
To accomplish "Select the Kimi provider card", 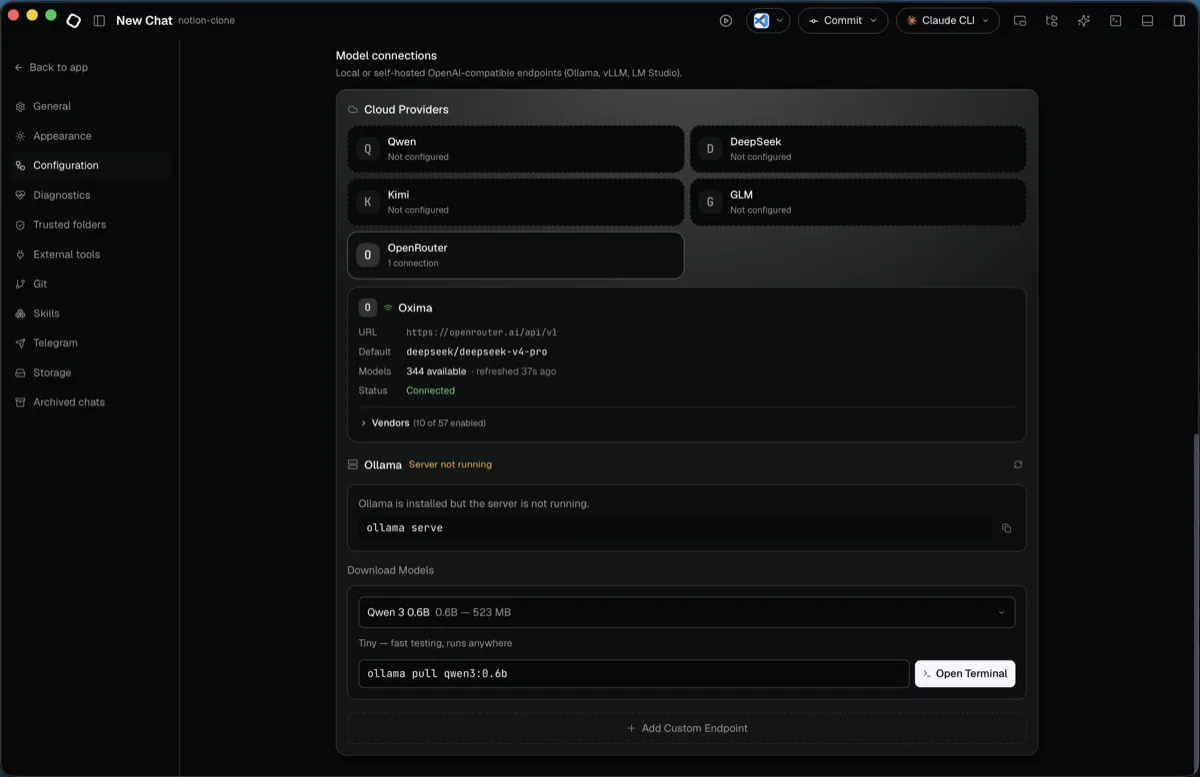I will click(515, 202).
